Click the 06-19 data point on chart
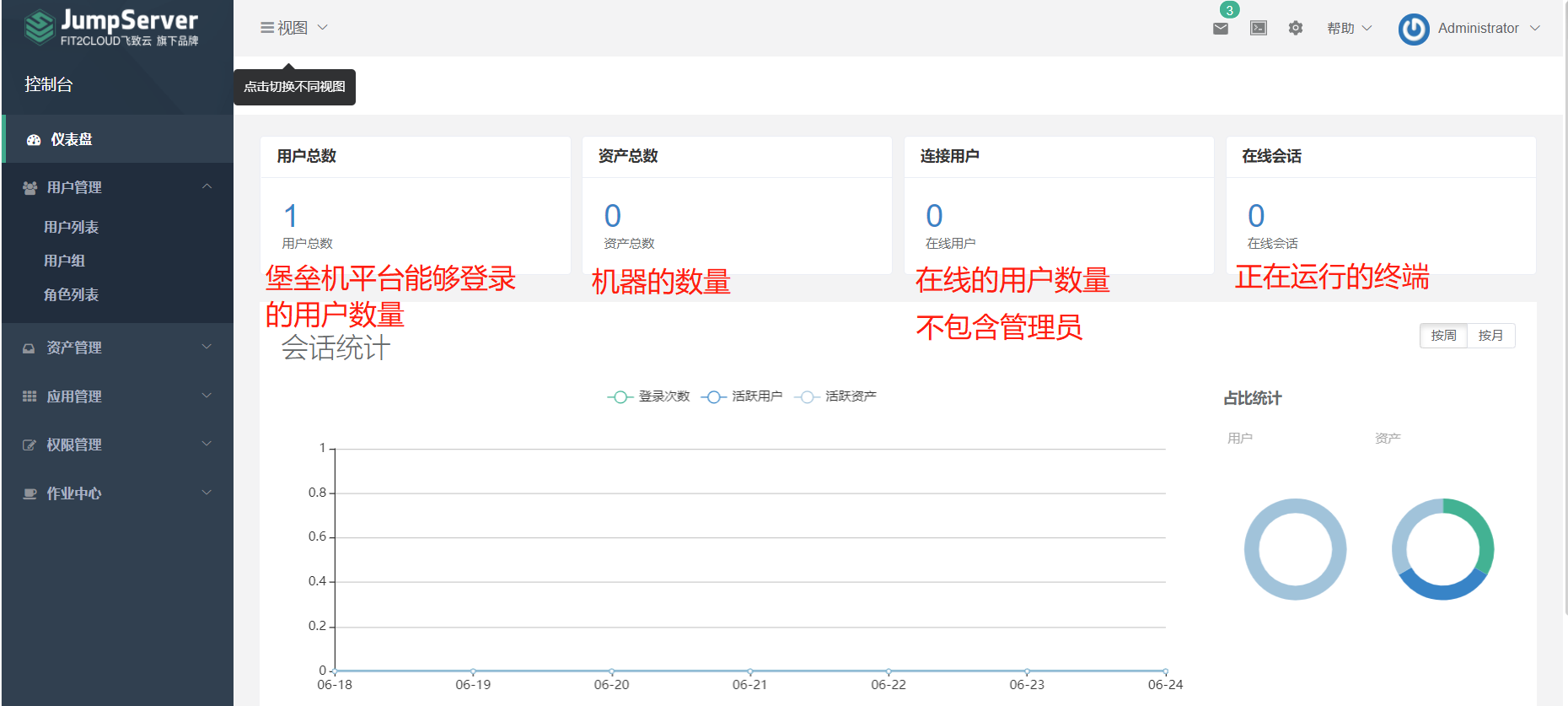 473,671
